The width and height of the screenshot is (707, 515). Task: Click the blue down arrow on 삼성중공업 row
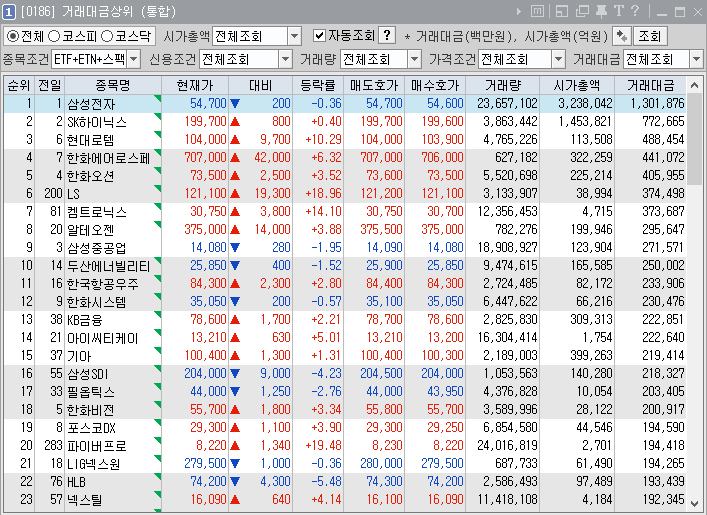tap(235, 248)
